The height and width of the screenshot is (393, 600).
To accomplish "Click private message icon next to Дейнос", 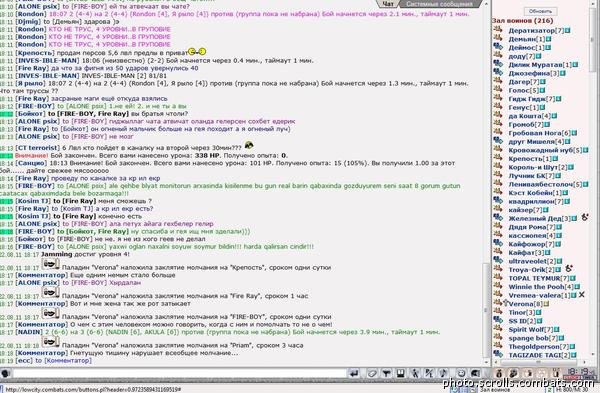I will click(x=498, y=47).
